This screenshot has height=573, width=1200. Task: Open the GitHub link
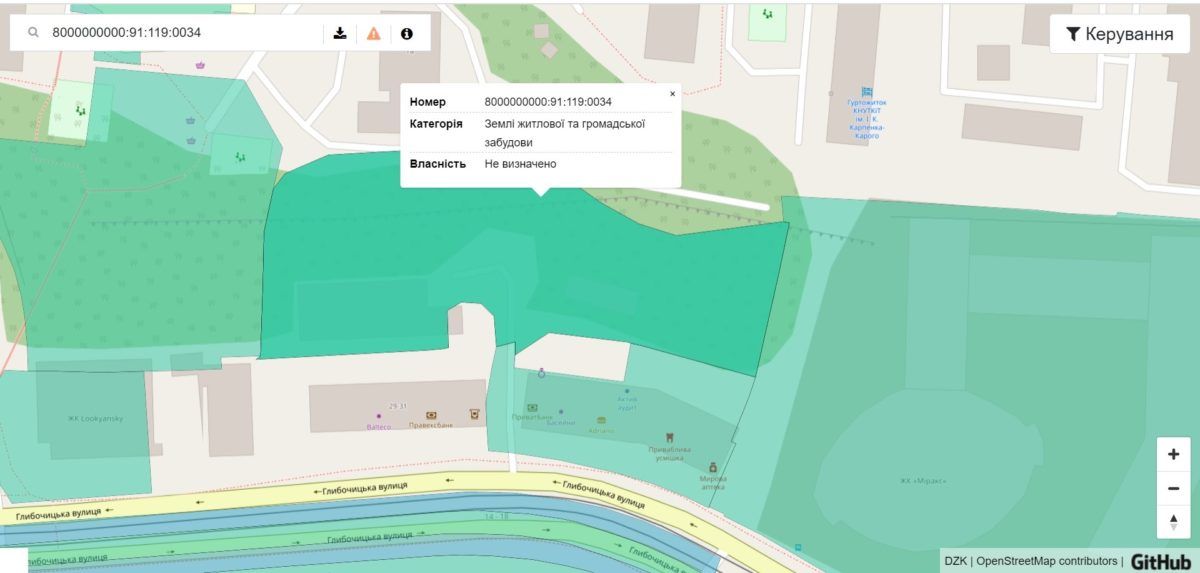click(1160, 561)
